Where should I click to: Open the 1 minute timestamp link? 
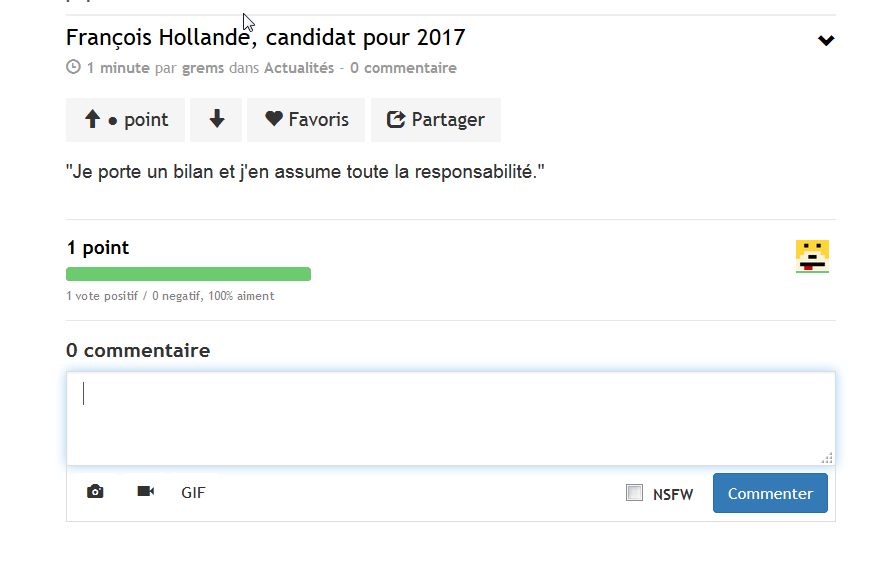point(118,68)
